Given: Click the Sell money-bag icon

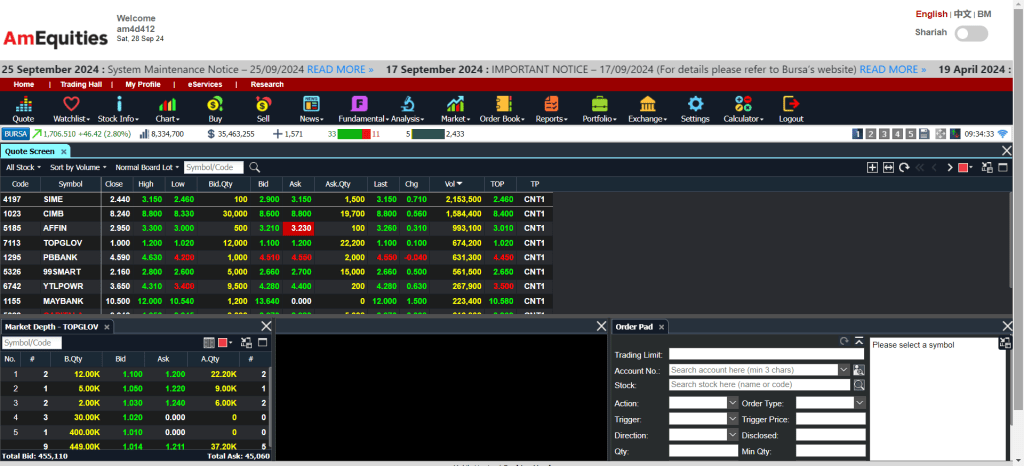Looking at the screenshot, I should pos(263,108).
